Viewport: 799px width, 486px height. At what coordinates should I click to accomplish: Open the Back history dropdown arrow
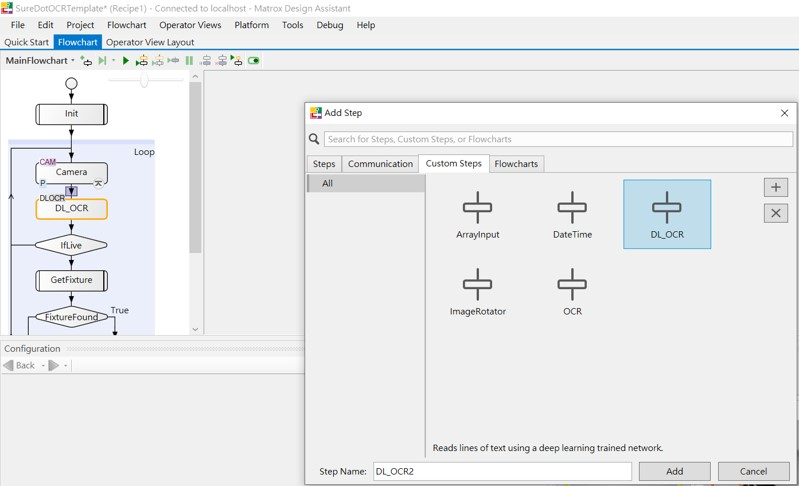(43, 365)
